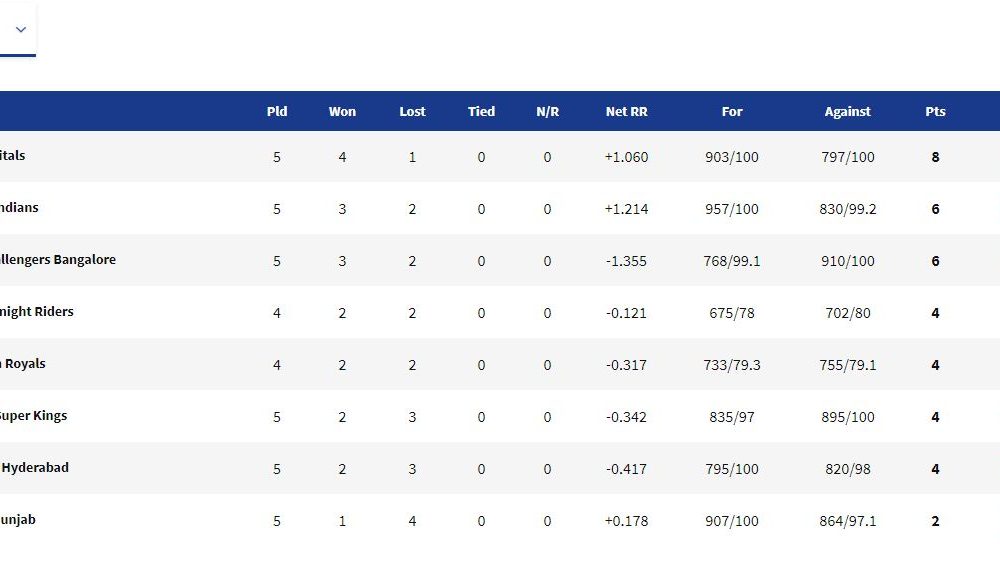This screenshot has height=587, width=1000.
Task: Click the Punjab team name
Action: (x=18, y=520)
